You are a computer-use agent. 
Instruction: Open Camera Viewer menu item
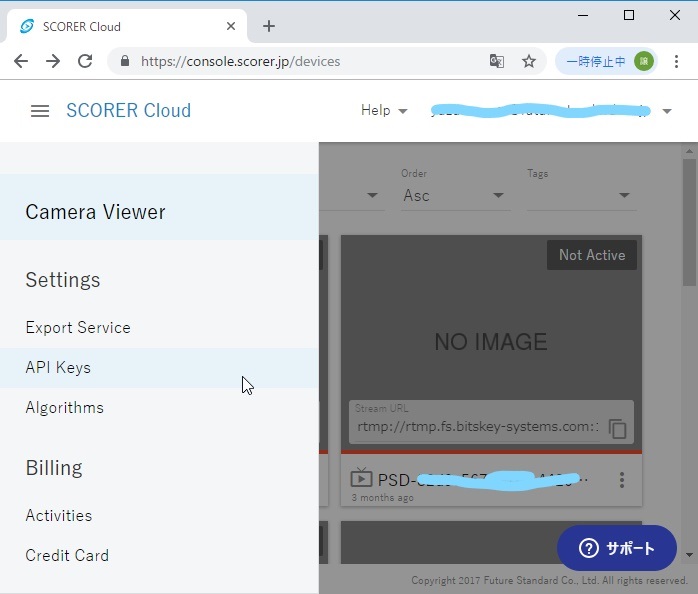coord(159,207)
